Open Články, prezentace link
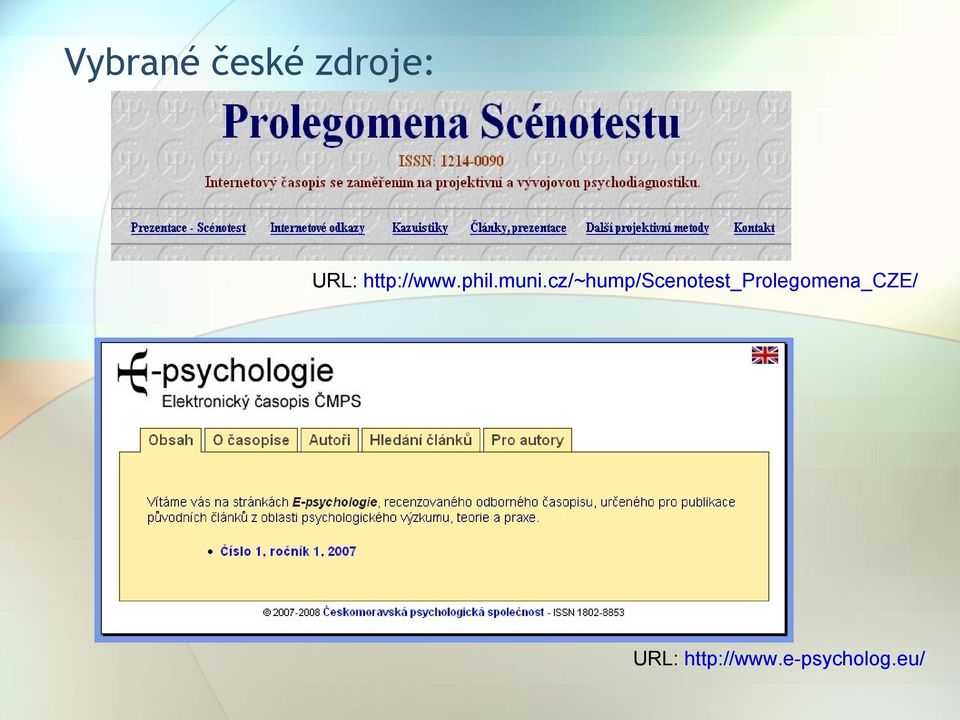Viewport: 960px width, 720px height. coord(518,228)
